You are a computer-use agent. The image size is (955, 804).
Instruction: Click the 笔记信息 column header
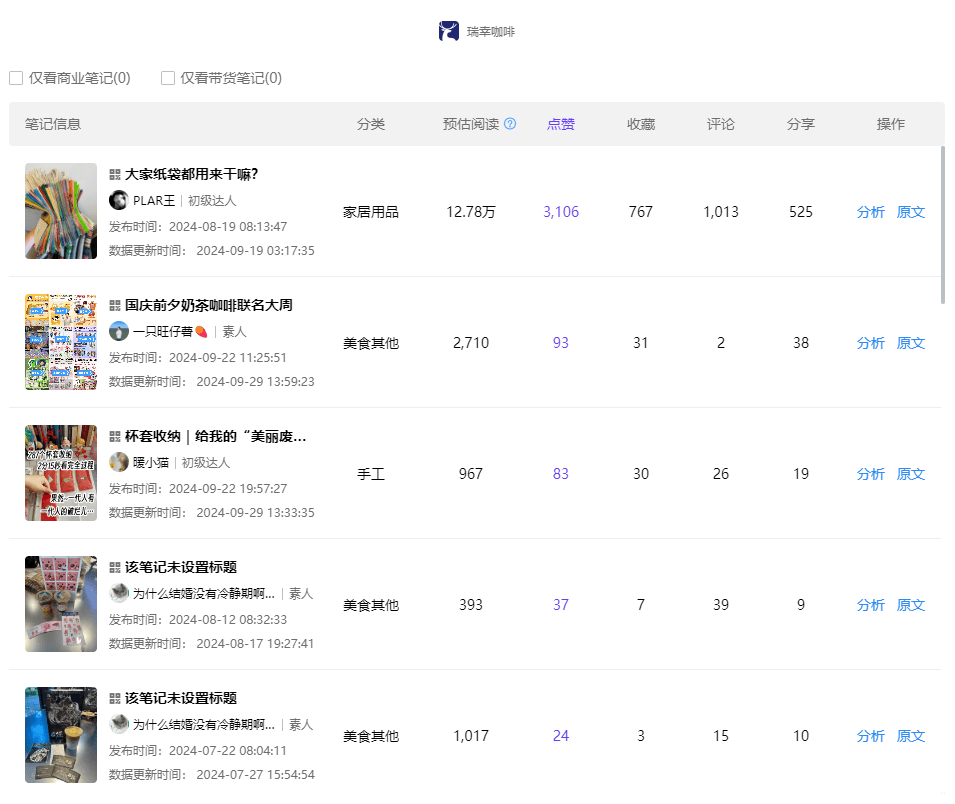tap(53, 124)
